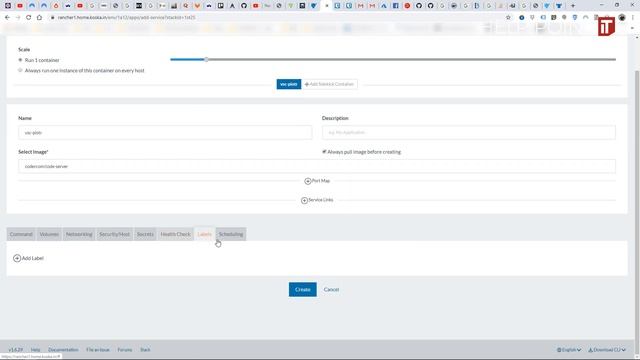Click the browser forward arrow
640x360 pixels.
(x=18, y=18)
